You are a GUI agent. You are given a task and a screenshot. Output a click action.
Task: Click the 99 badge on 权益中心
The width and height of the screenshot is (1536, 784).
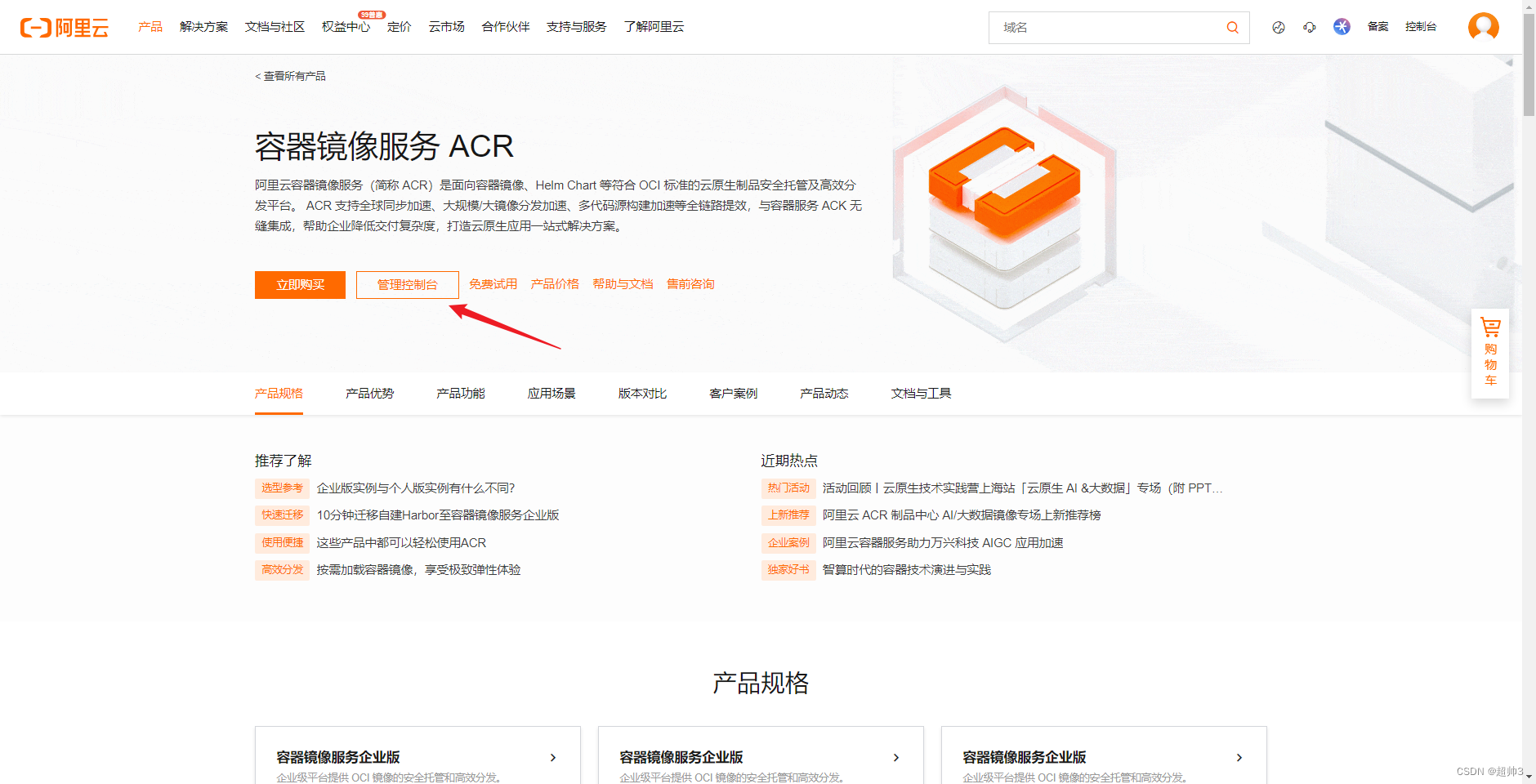372,15
